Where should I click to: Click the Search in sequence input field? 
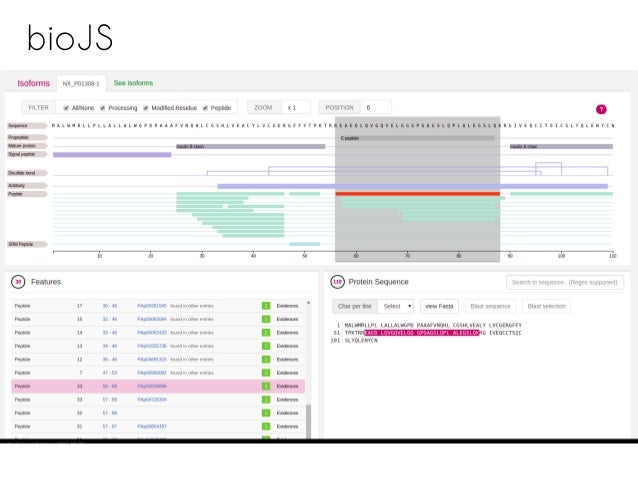click(565, 282)
